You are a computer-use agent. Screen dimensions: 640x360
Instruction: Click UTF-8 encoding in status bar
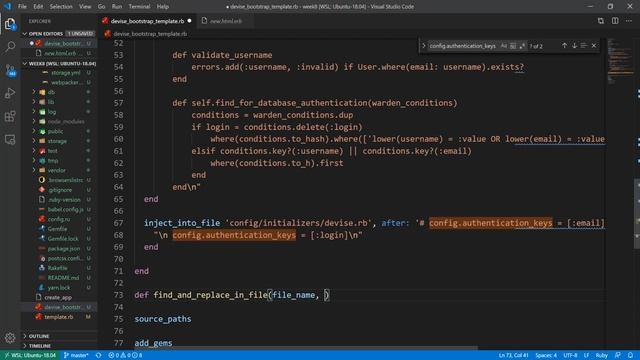coord(570,355)
